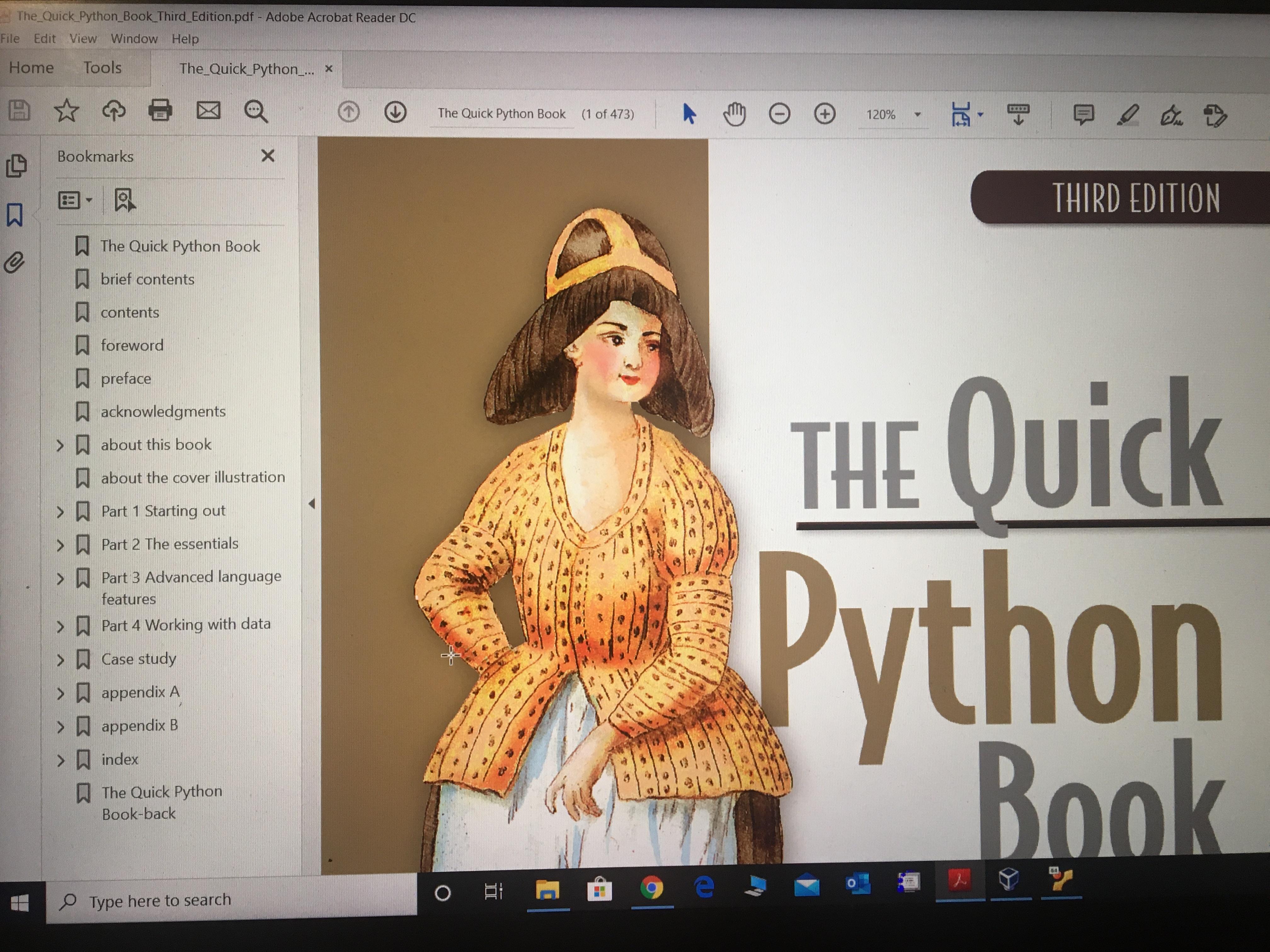
Task: Expand the Part 1 Starting out bookmark
Action: pyautogui.click(x=60, y=511)
